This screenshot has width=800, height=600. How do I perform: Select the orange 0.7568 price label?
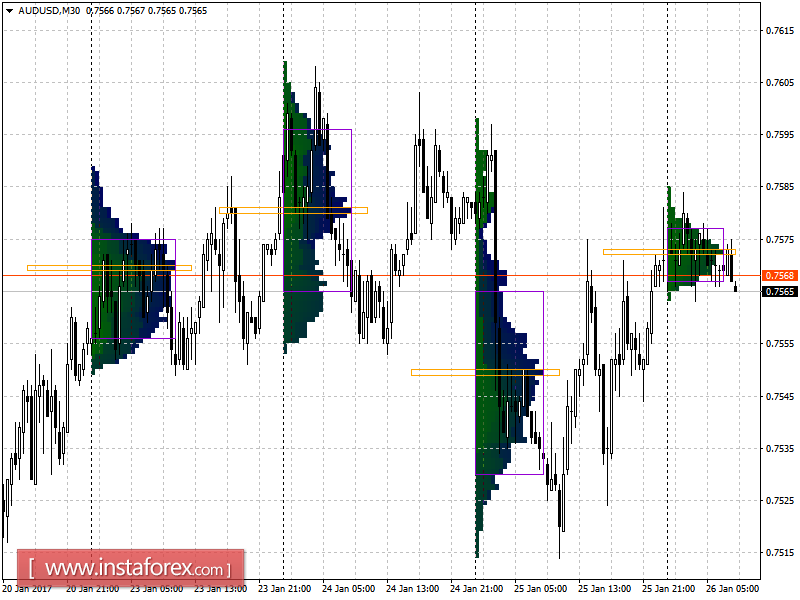[780, 276]
